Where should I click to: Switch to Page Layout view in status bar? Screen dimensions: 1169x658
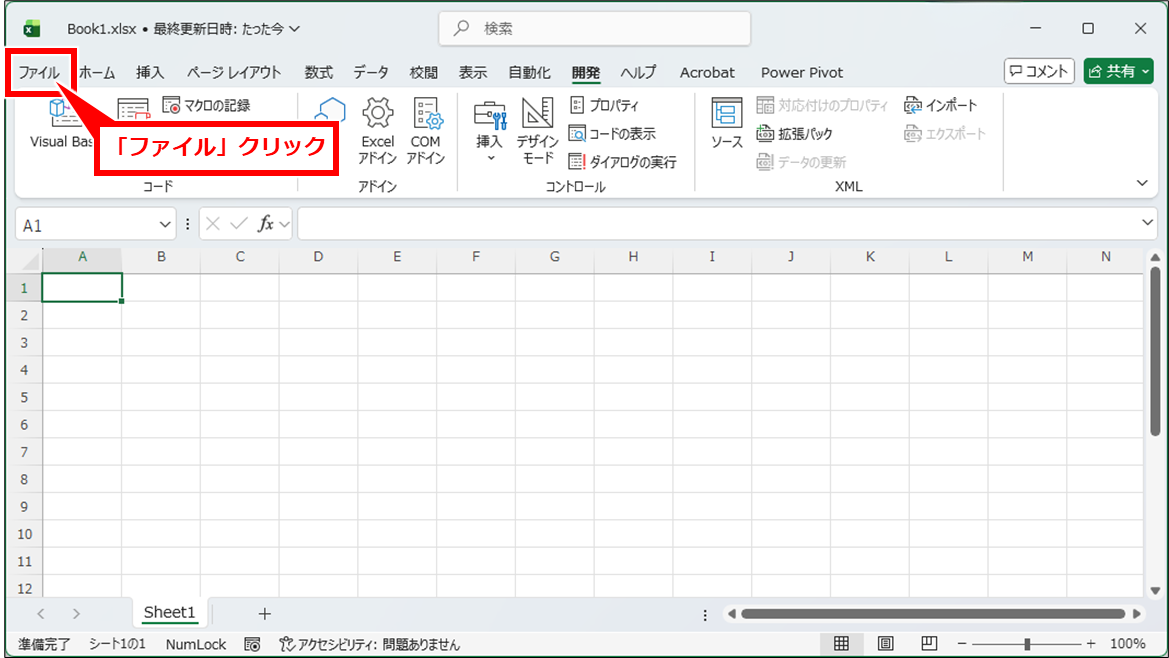(885, 643)
